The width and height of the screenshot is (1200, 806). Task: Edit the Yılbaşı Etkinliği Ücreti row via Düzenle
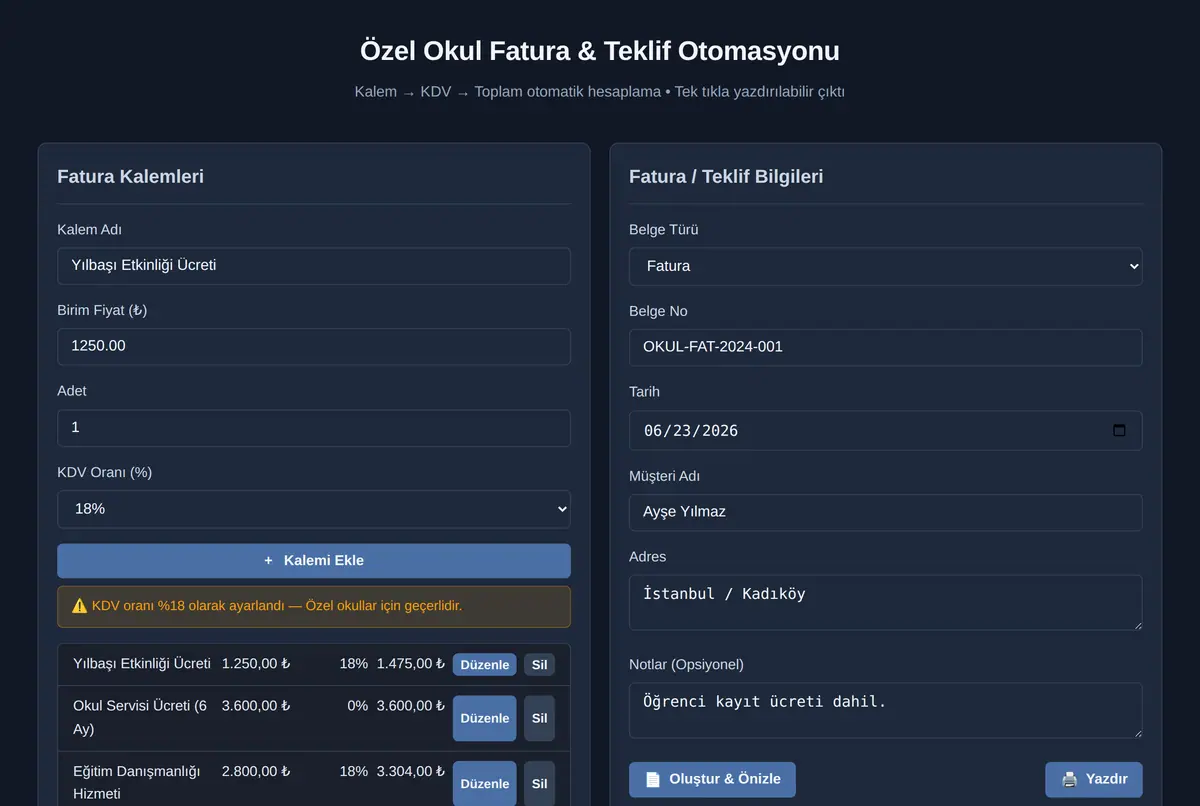[x=484, y=665]
